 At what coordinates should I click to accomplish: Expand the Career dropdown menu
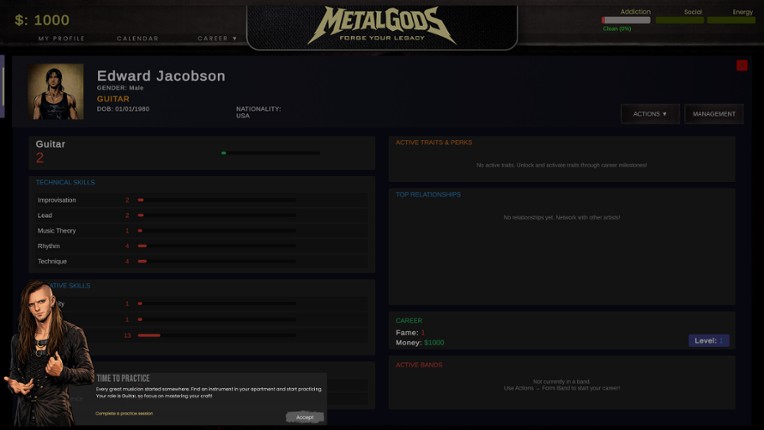(x=217, y=38)
